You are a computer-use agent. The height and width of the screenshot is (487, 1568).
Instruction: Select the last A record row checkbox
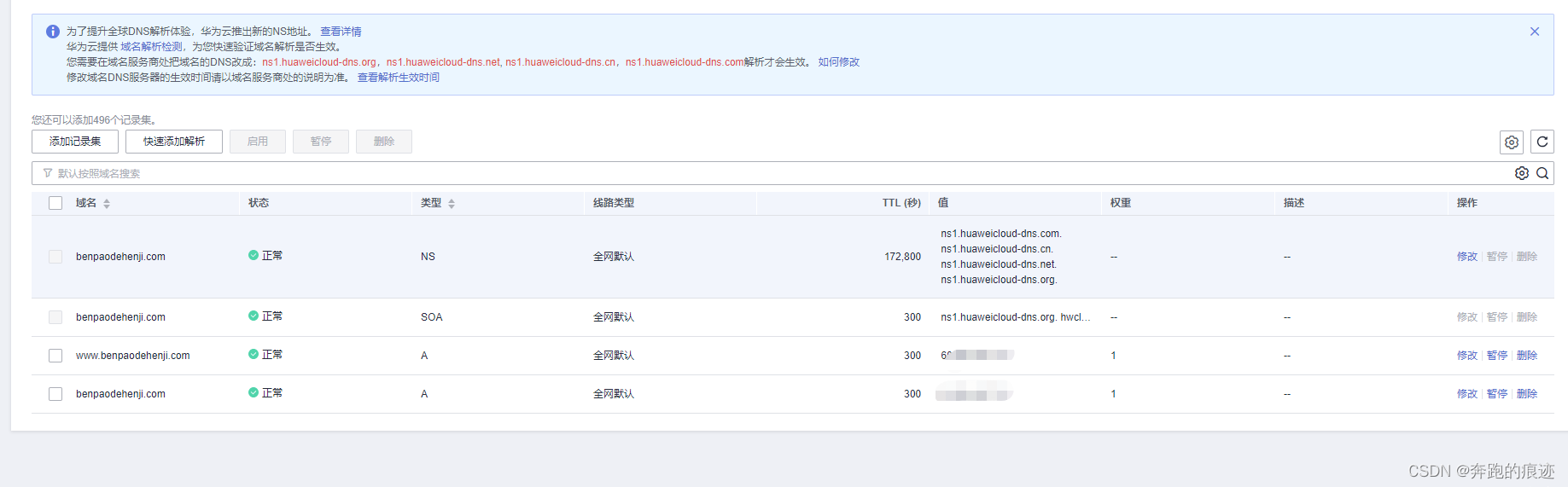(55, 394)
